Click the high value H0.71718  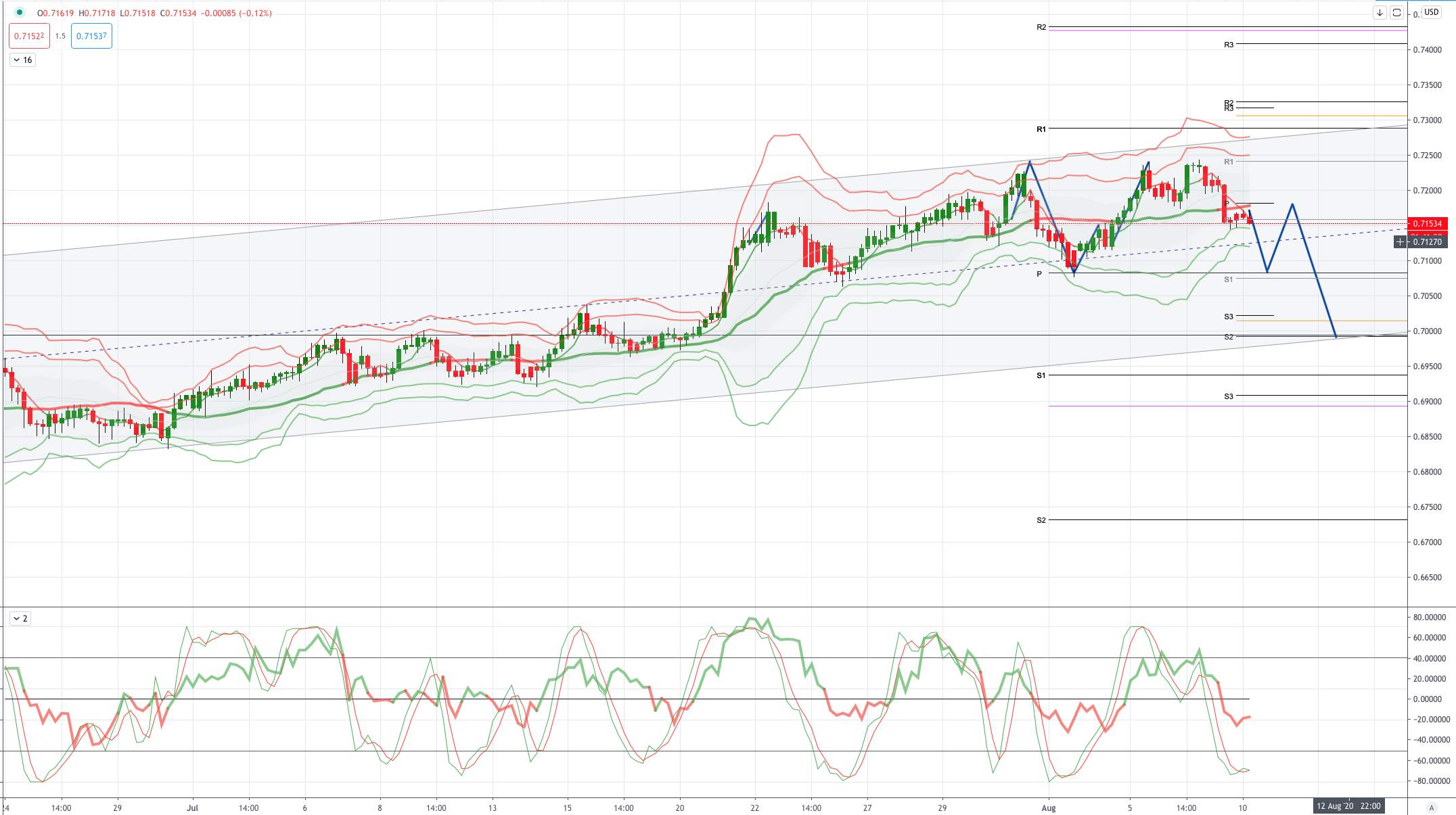tap(97, 13)
